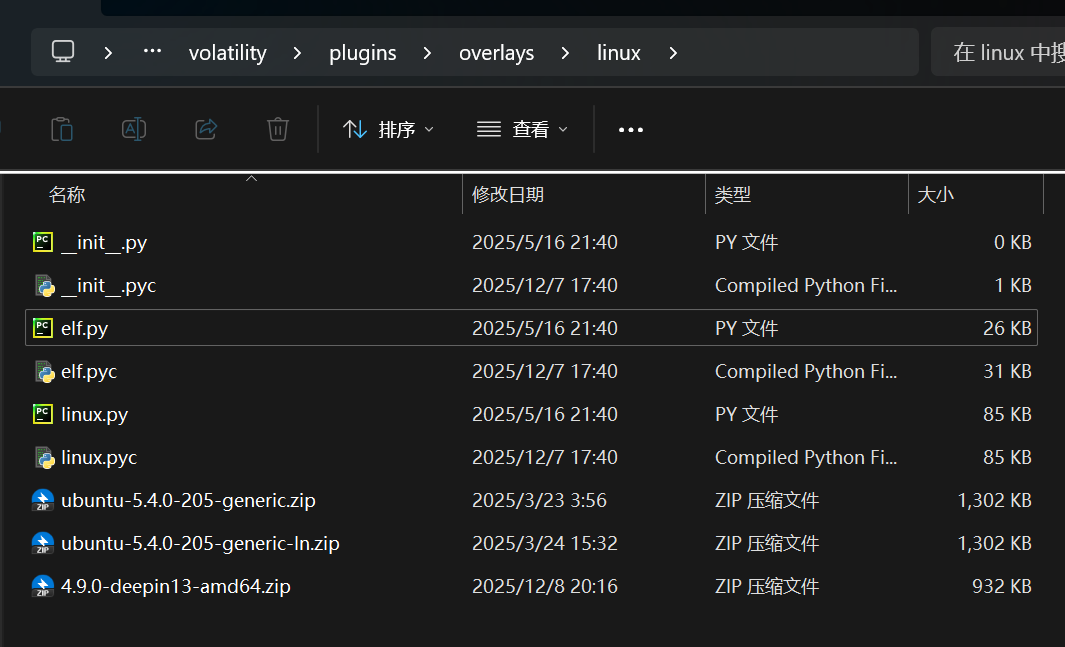Show hidden breadcrumb path ellipsis
This screenshot has width=1065, height=647.
pyautogui.click(x=152, y=52)
